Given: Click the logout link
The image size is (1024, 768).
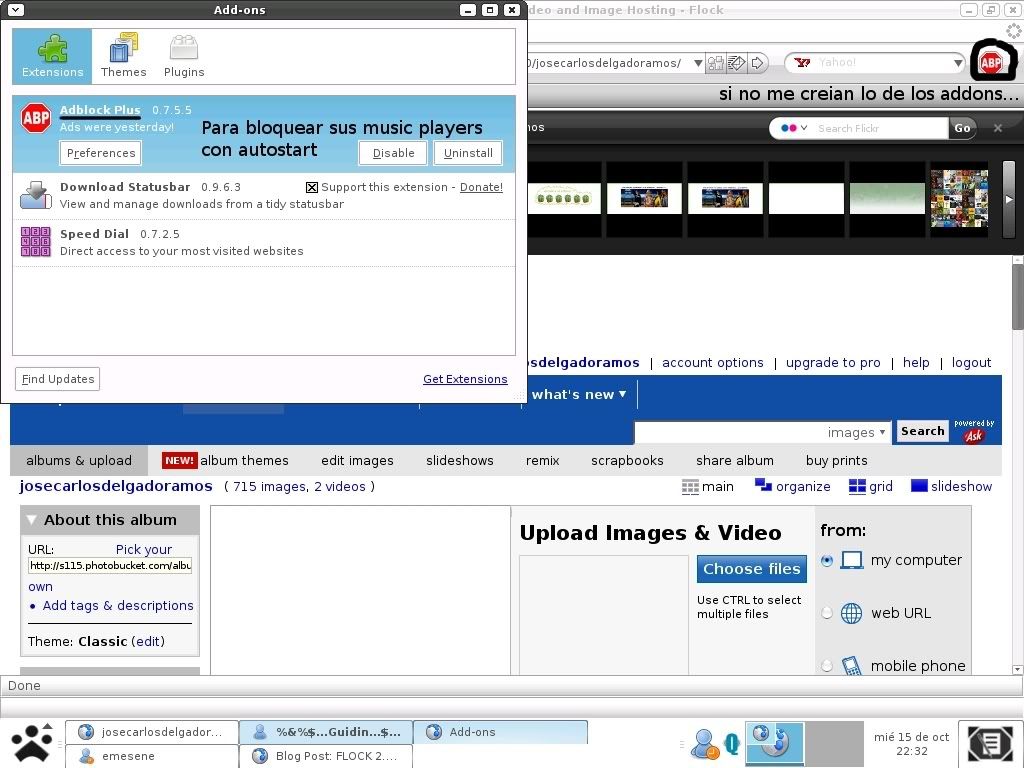Looking at the screenshot, I should pyautogui.click(x=971, y=362).
